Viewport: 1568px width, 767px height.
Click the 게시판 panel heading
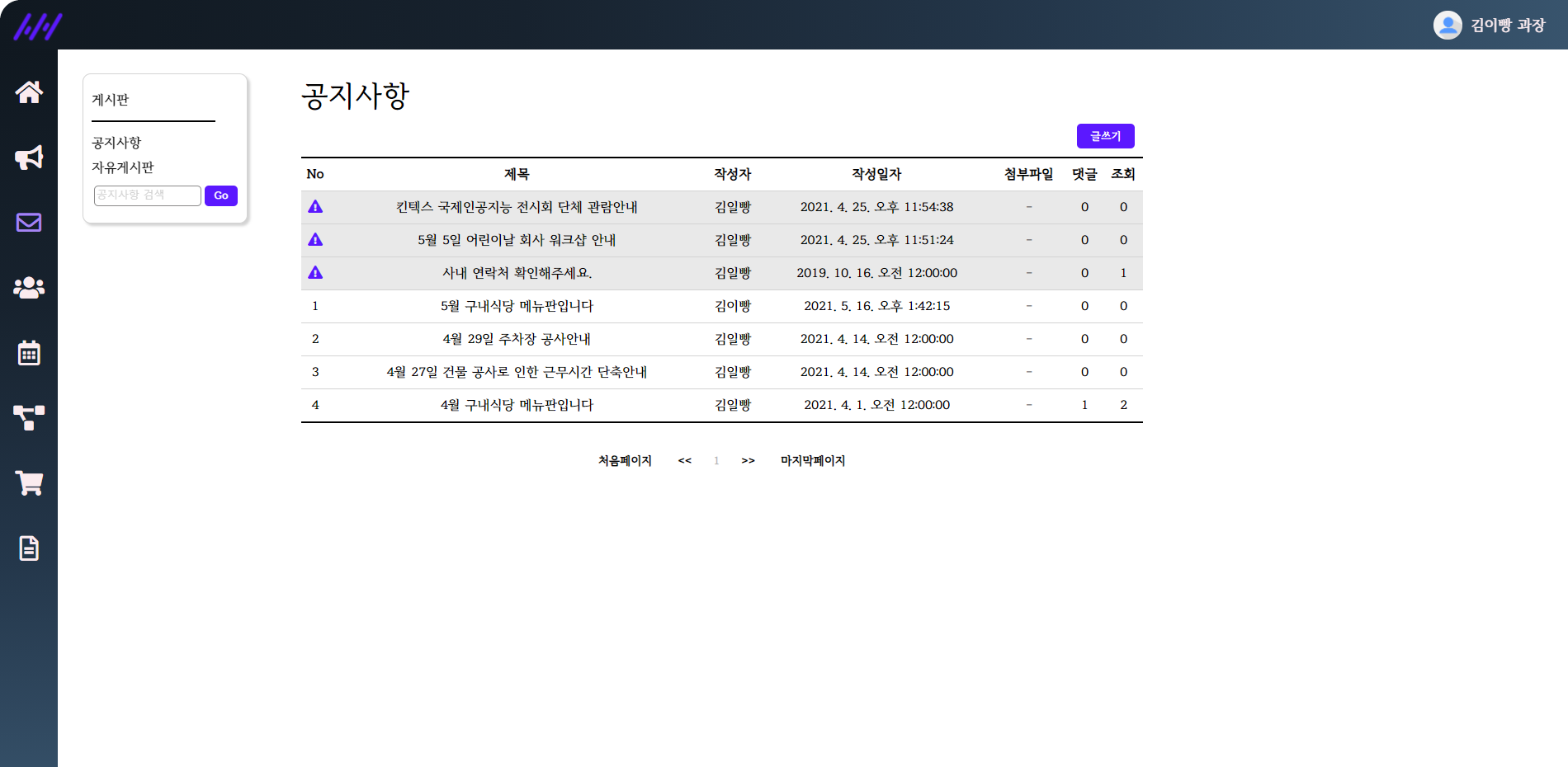tap(111, 100)
